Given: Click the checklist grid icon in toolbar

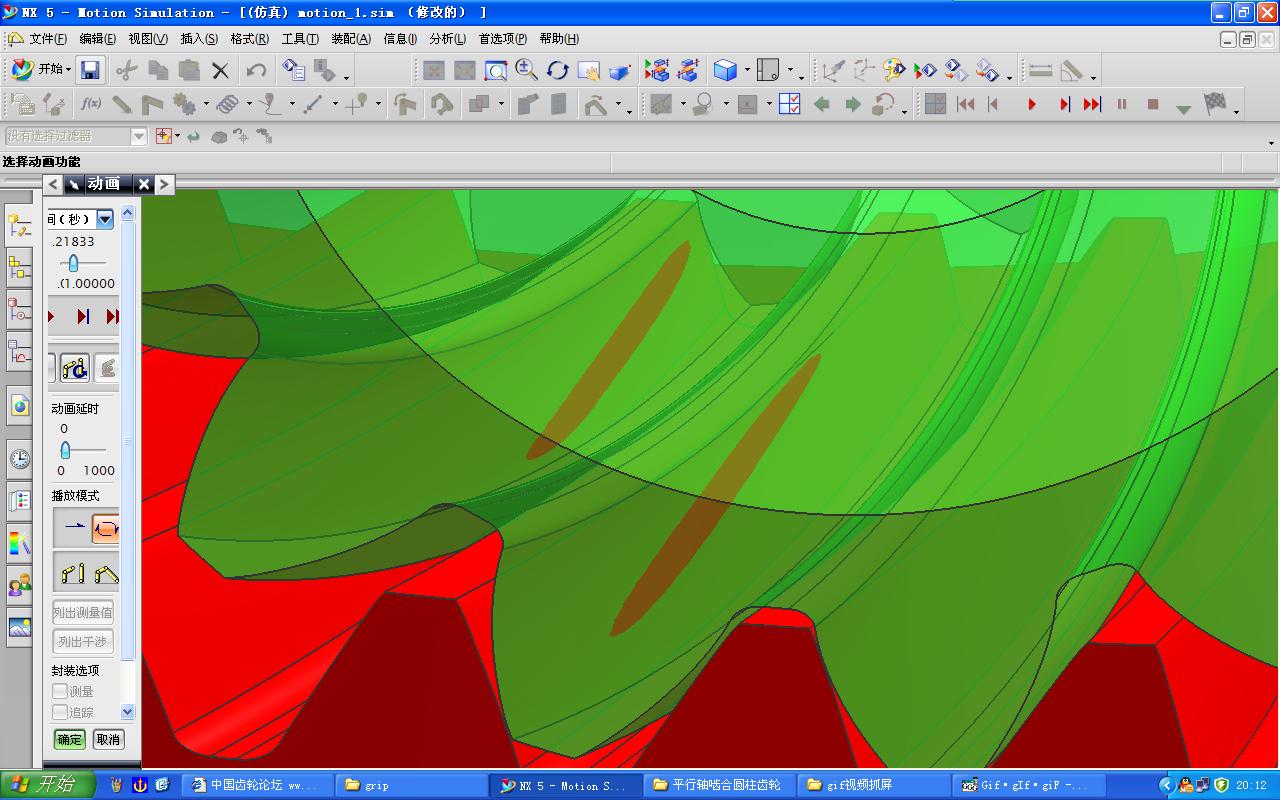Looking at the screenshot, I should [x=790, y=103].
